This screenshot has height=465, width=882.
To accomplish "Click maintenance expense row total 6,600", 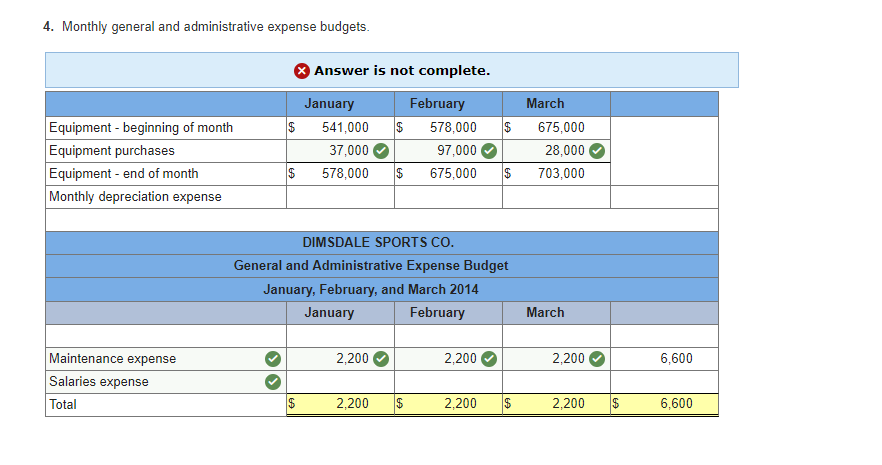I will [x=677, y=359].
